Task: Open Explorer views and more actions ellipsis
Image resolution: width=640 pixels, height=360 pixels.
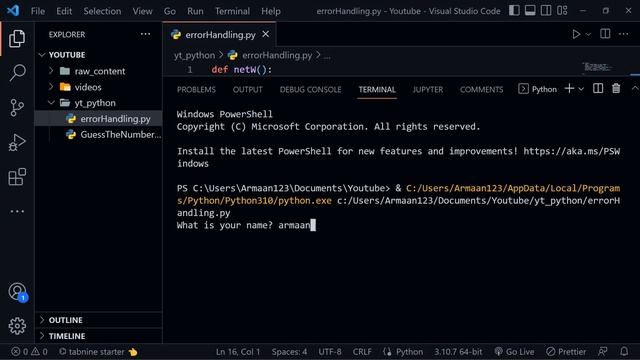Action: pyautogui.click(x=145, y=34)
